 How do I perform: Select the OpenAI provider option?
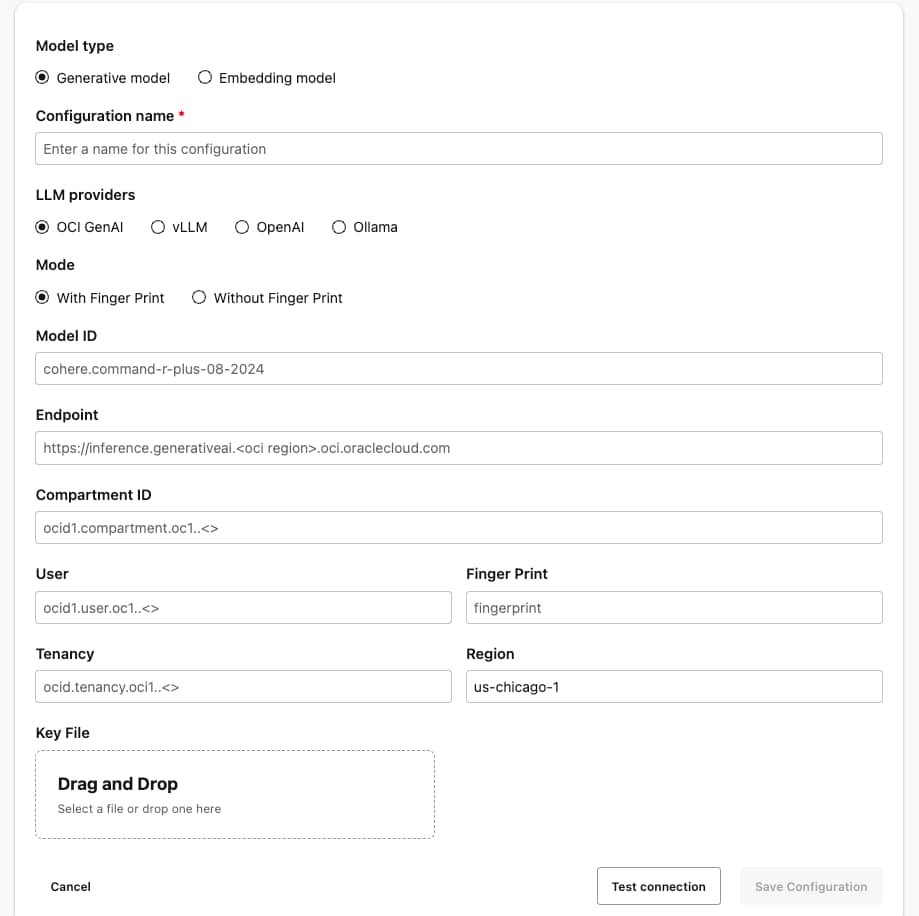click(242, 227)
